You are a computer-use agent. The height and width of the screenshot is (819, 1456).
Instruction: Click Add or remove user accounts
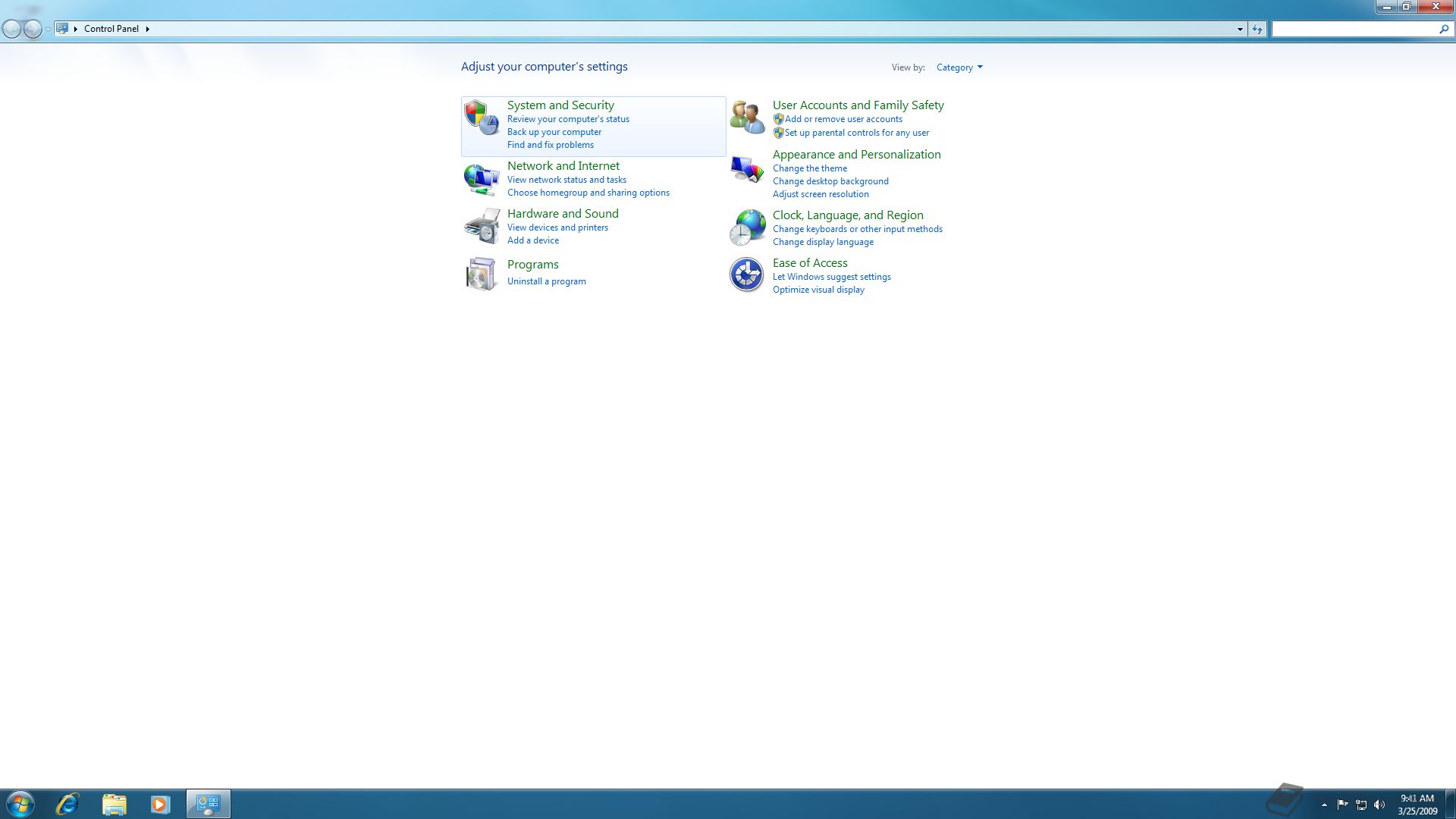point(843,119)
